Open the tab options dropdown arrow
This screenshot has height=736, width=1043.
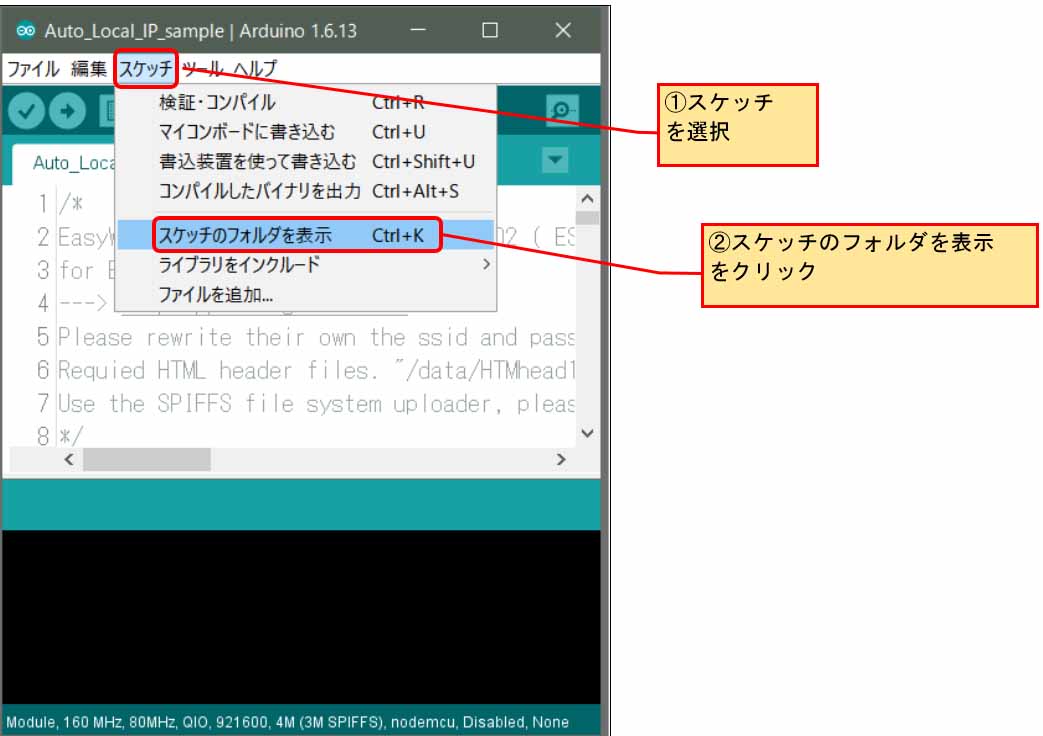(555, 160)
